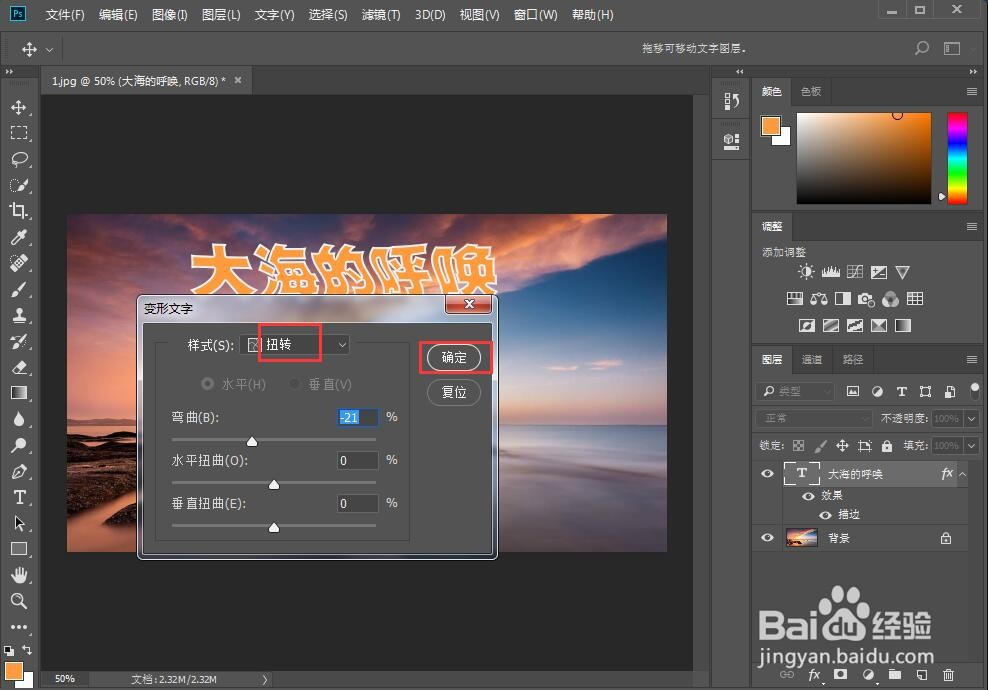Click 确定 to apply the text warp

455,357
